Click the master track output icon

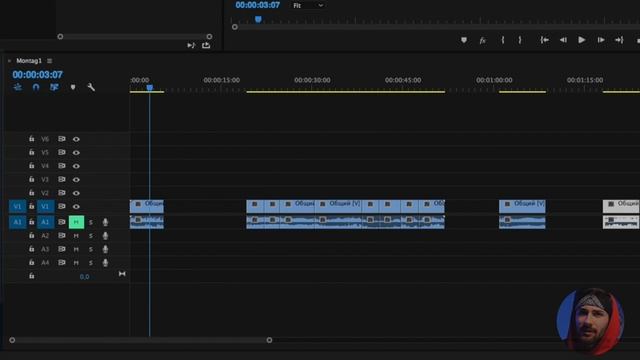122,274
